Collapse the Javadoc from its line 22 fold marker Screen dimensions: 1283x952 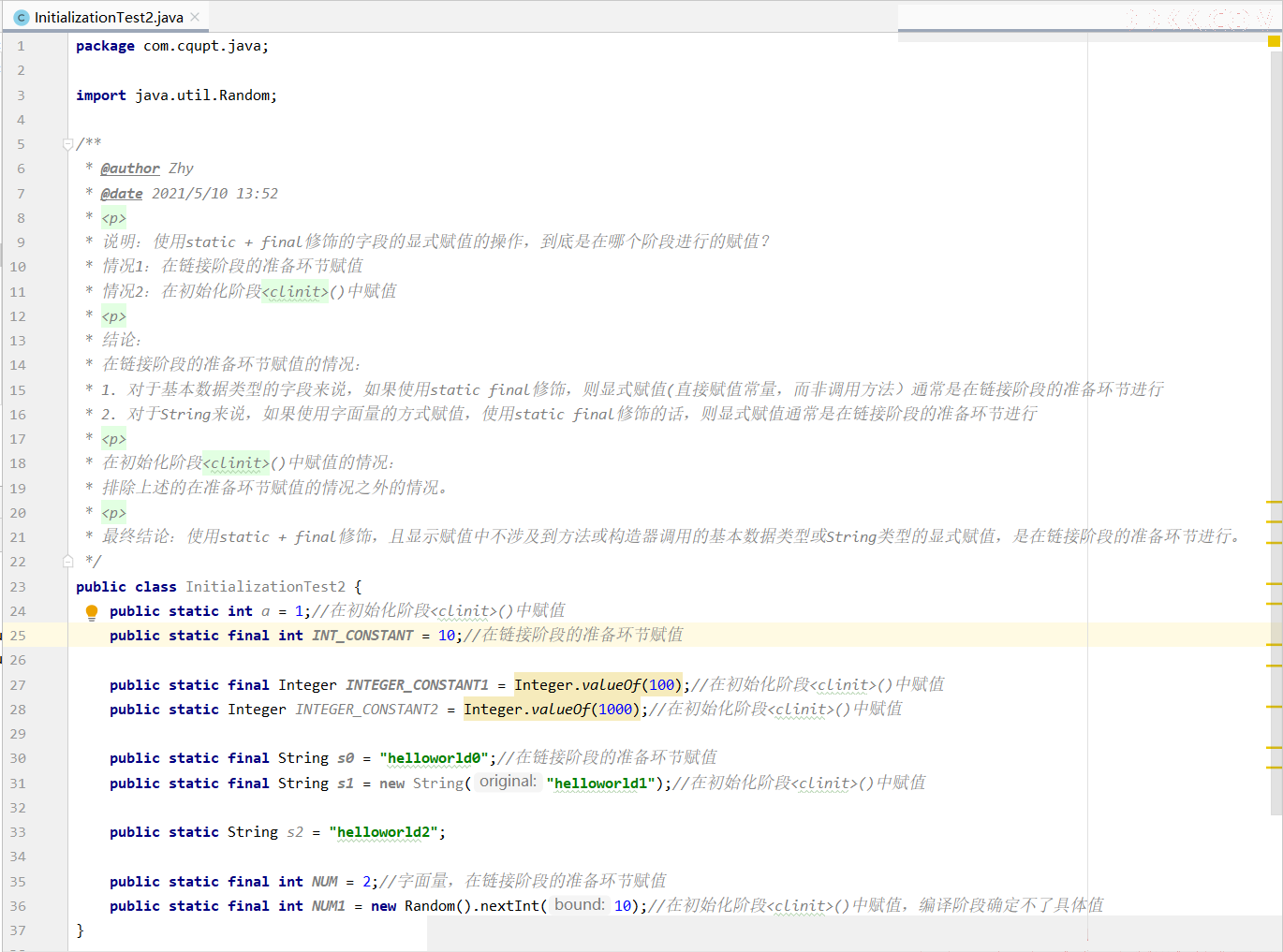(68, 562)
